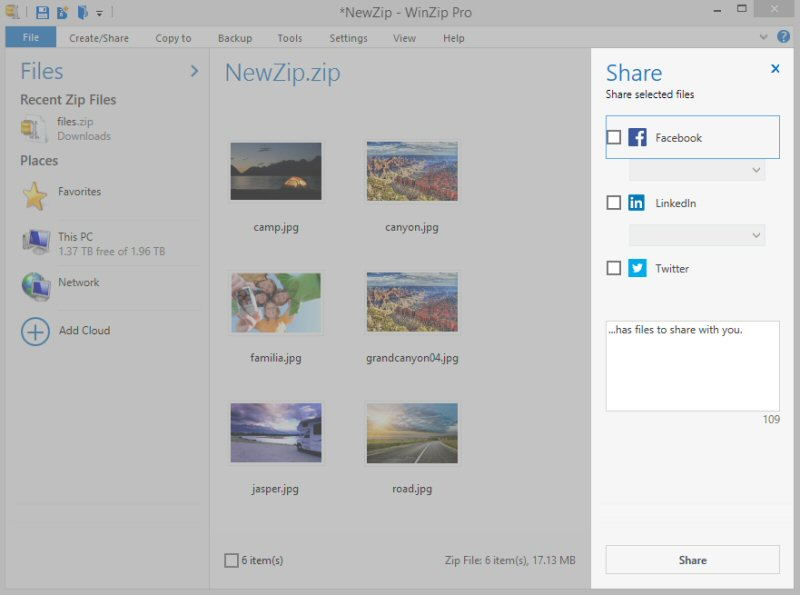Click the Help question mark icon
Image resolution: width=800 pixels, height=595 pixels.
point(783,37)
